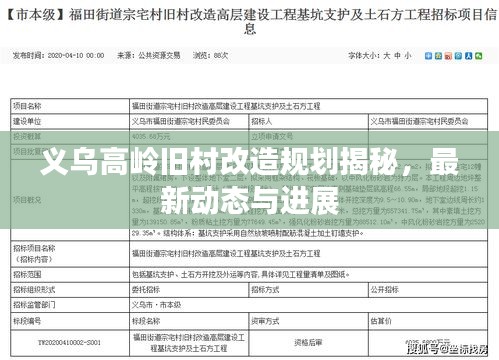This screenshot has width=499, height=360.
Task: Select the 标段名称 header cell
Action: [x=146, y=321]
